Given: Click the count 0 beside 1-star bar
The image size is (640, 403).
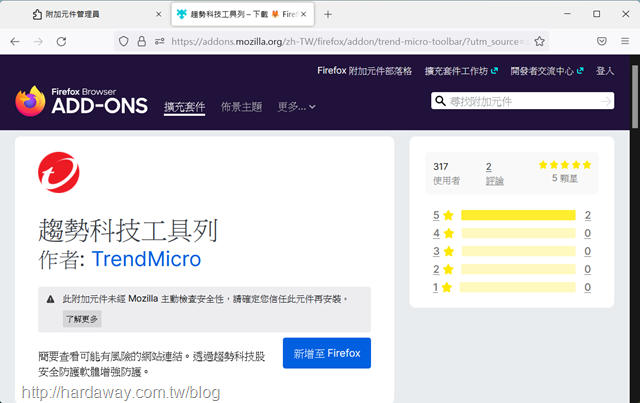Looking at the screenshot, I should 587,287.
